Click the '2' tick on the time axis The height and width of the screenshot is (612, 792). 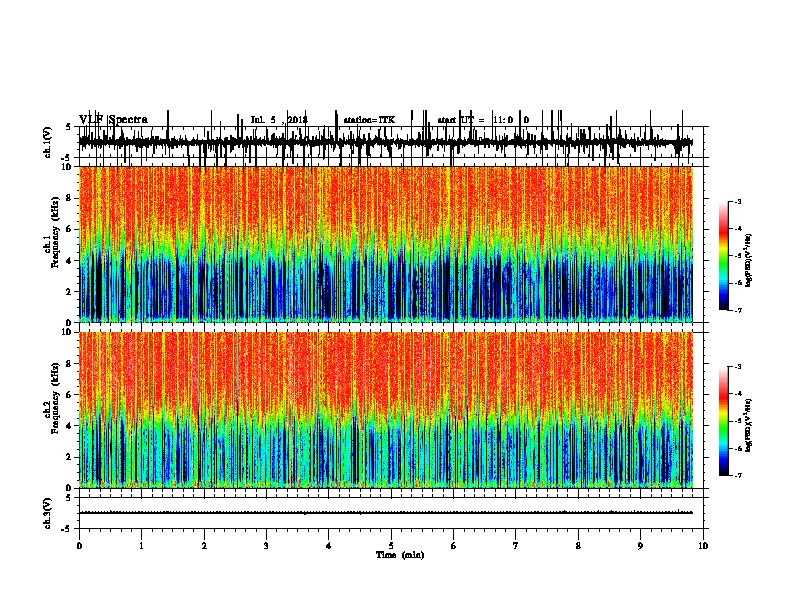204,545
